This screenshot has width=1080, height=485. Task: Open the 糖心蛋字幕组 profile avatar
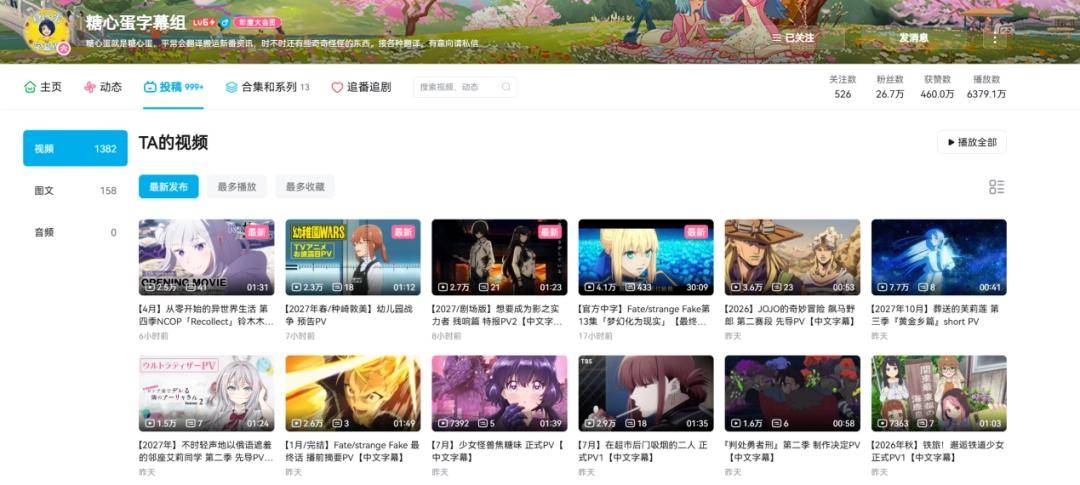(47, 31)
